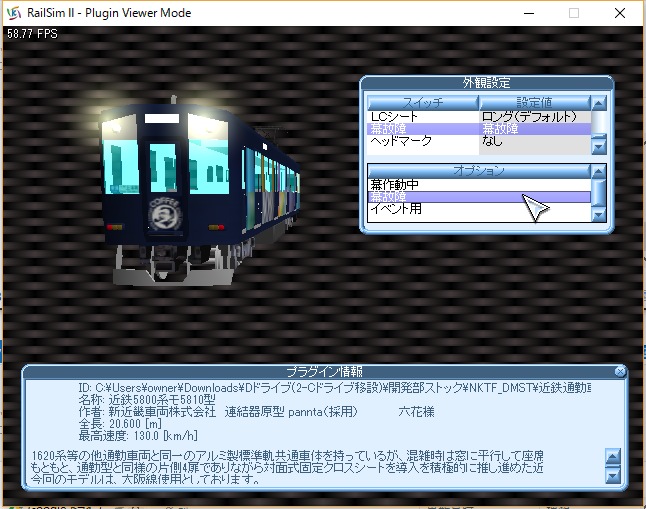Viewport: 646px width, 509px height.
Task: Click the 名称: 近鉄5800系モ5810型 line
Action: click(x=147, y=400)
